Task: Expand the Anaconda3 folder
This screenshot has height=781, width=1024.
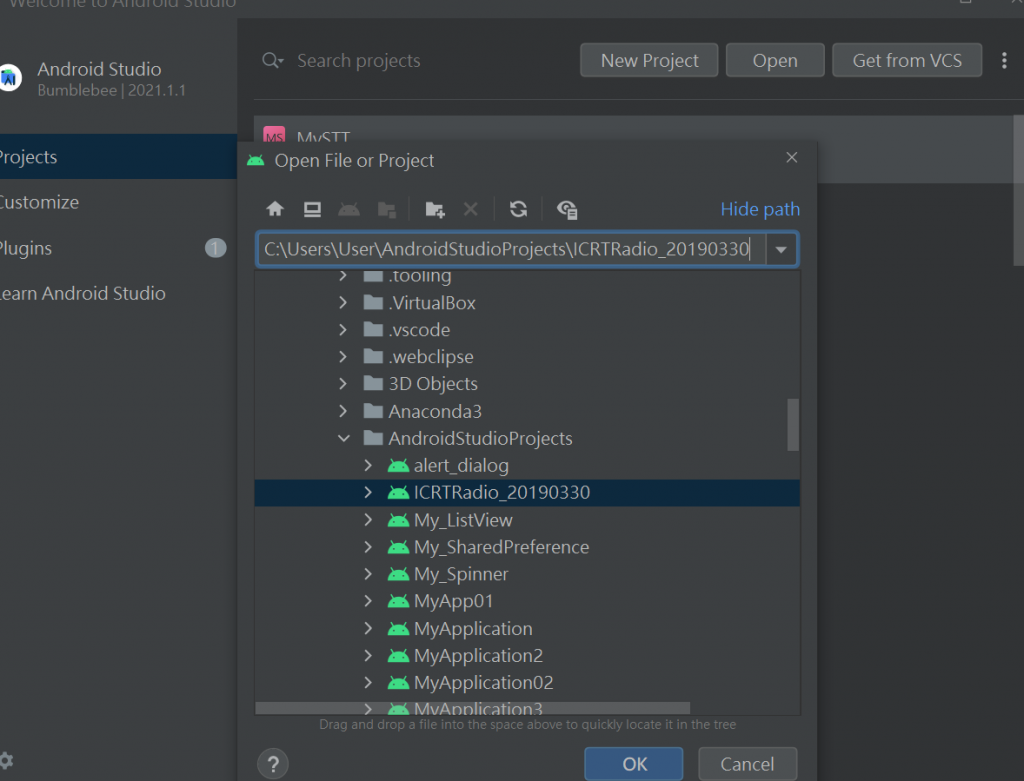Action: tap(344, 411)
